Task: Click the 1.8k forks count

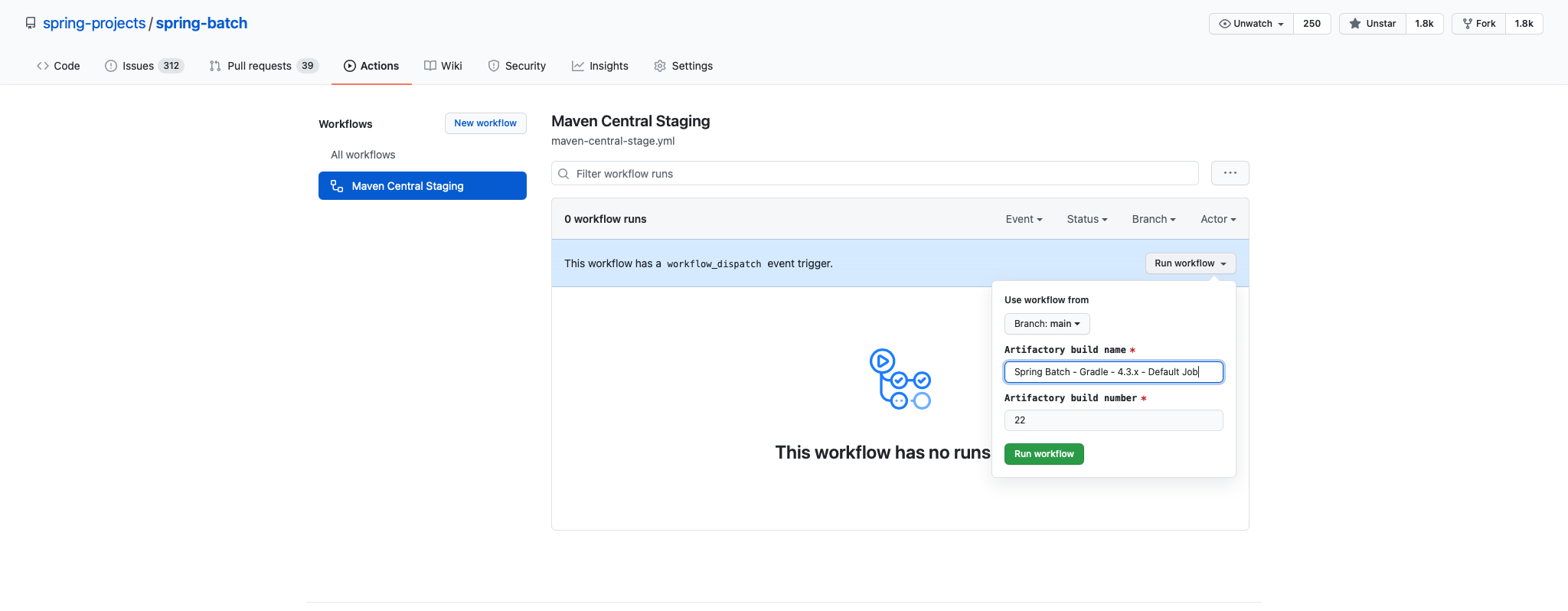Action: (x=1524, y=24)
